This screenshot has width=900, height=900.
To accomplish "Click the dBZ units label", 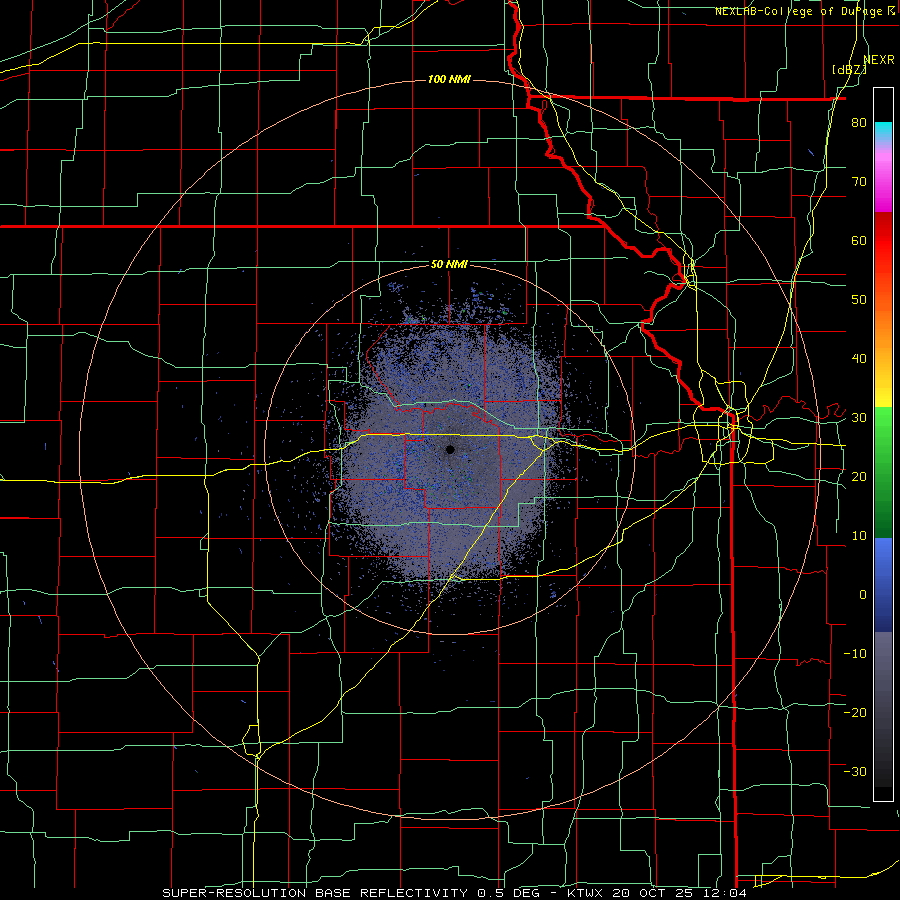I will pyautogui.click(x=849, y=69).
